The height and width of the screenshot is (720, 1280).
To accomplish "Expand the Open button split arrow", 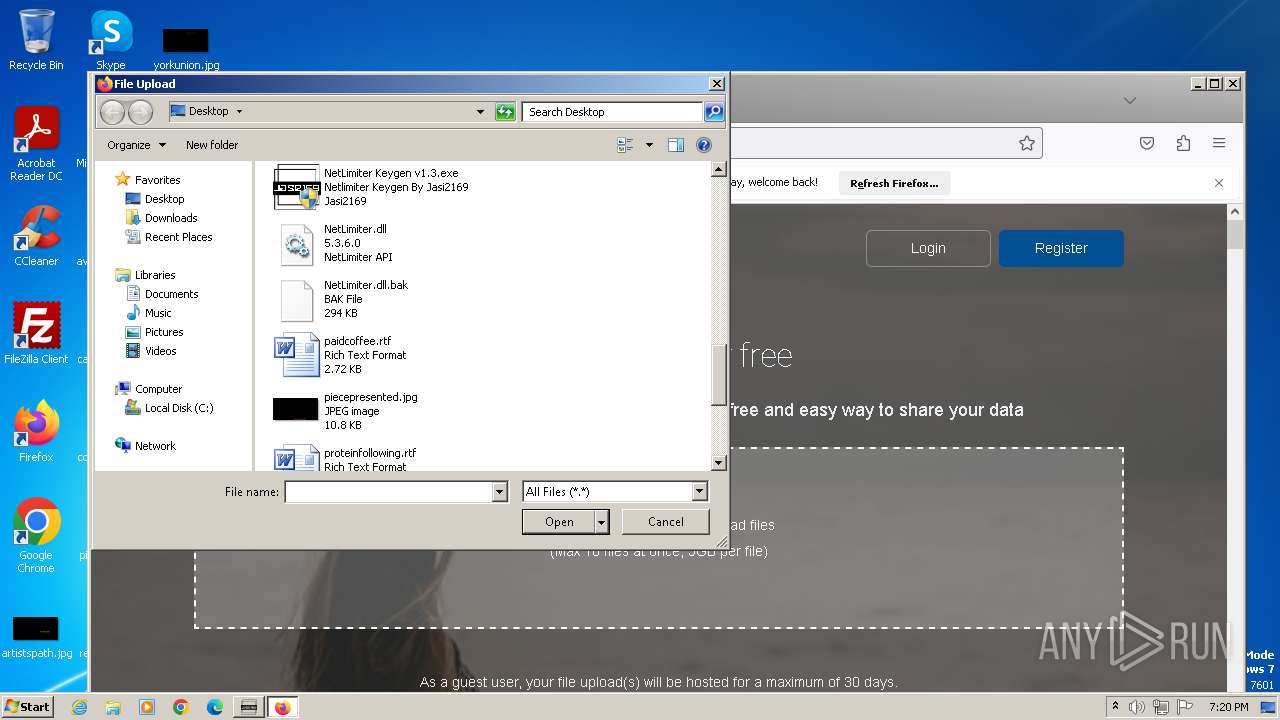I will click(602, 522).
